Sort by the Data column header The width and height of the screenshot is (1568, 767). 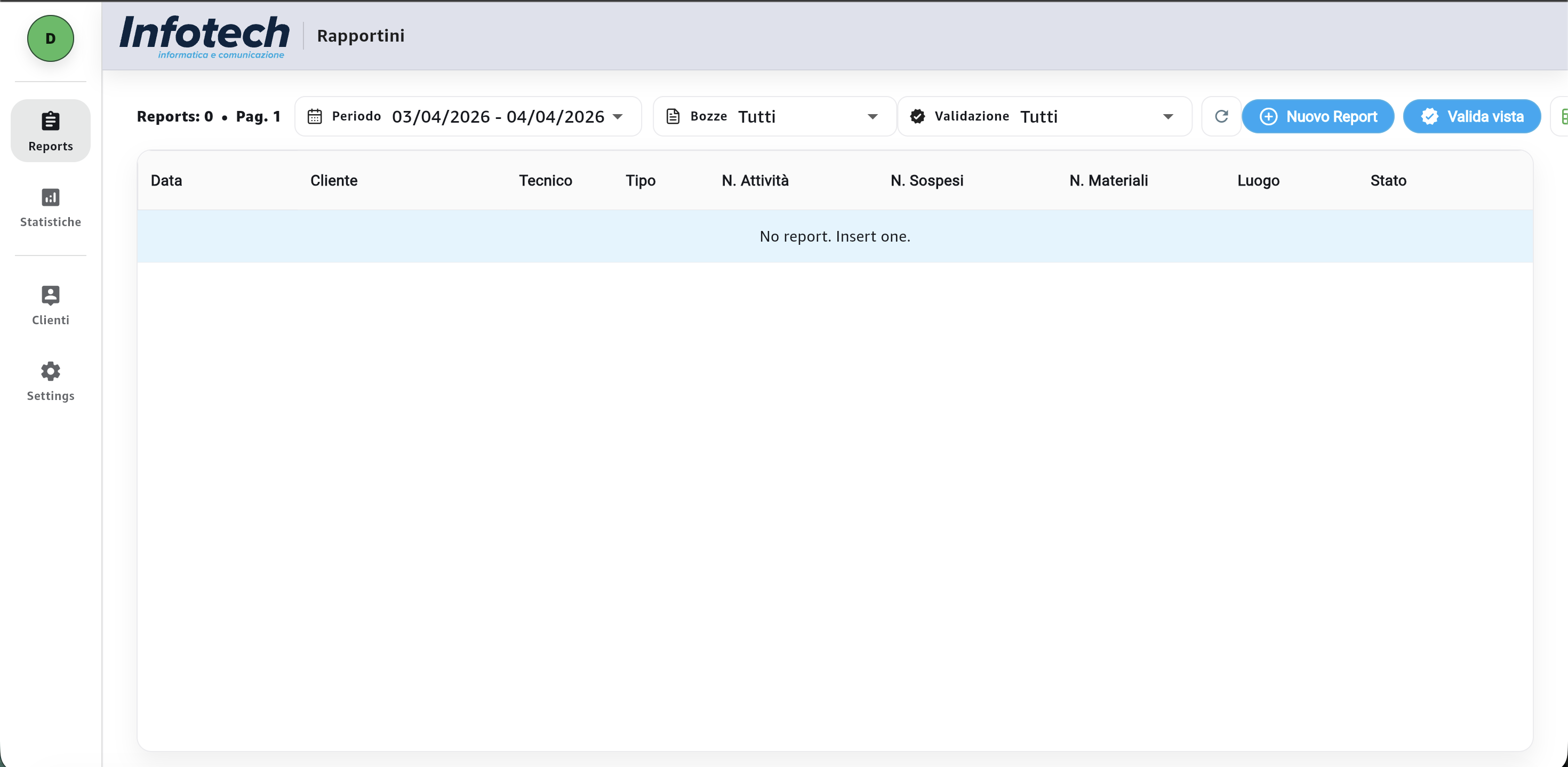(x=166, y=180)
